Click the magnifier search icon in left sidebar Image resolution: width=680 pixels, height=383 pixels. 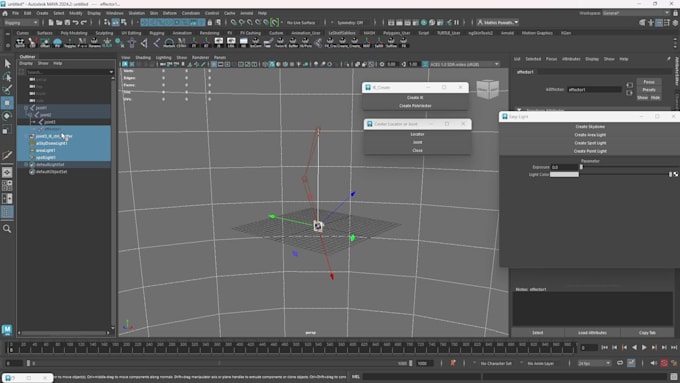7,229
